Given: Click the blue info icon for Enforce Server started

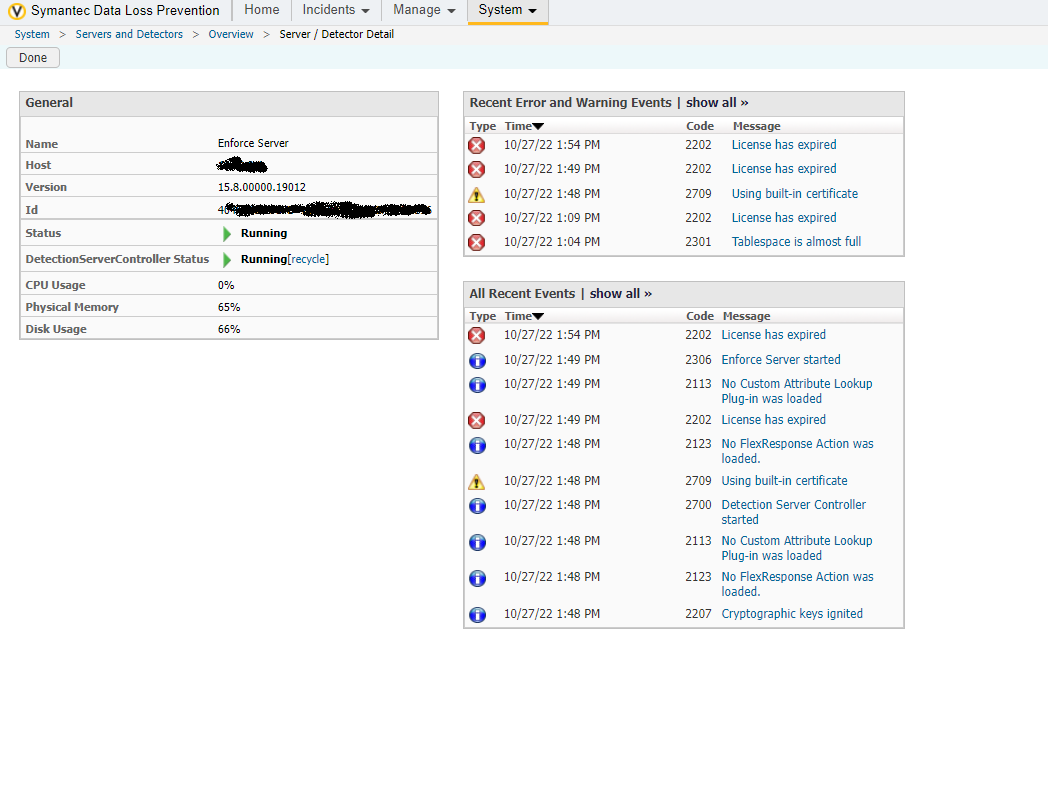Looking at the screenshot, I should (477, 360).
